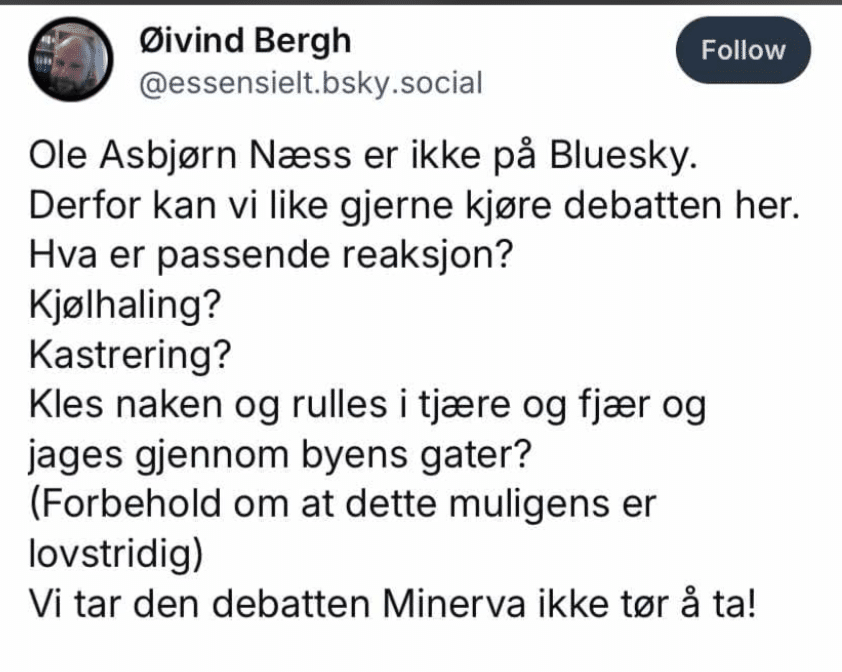842x672 pixels.
Task: Click the display name Øivind Bergh
Action: pyautogui.click(x=245, y=40)
